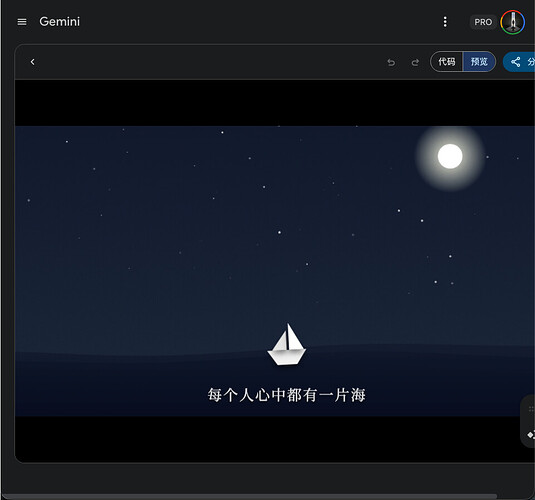Click the PRO plan badge

[483, 22]
